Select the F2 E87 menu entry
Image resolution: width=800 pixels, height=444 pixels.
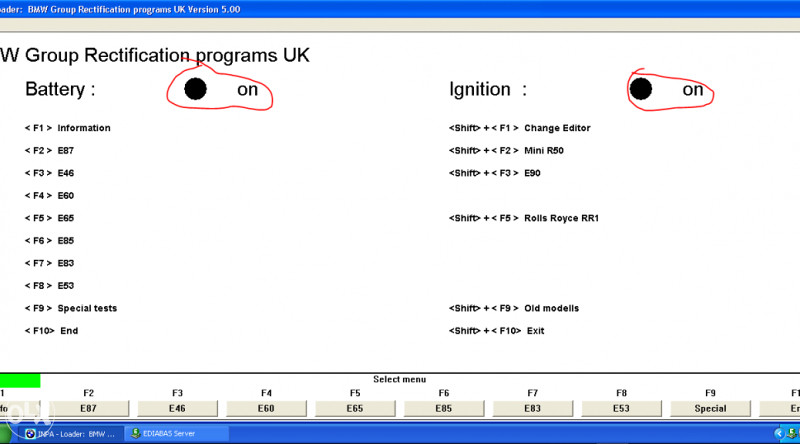tap(49, 151)
